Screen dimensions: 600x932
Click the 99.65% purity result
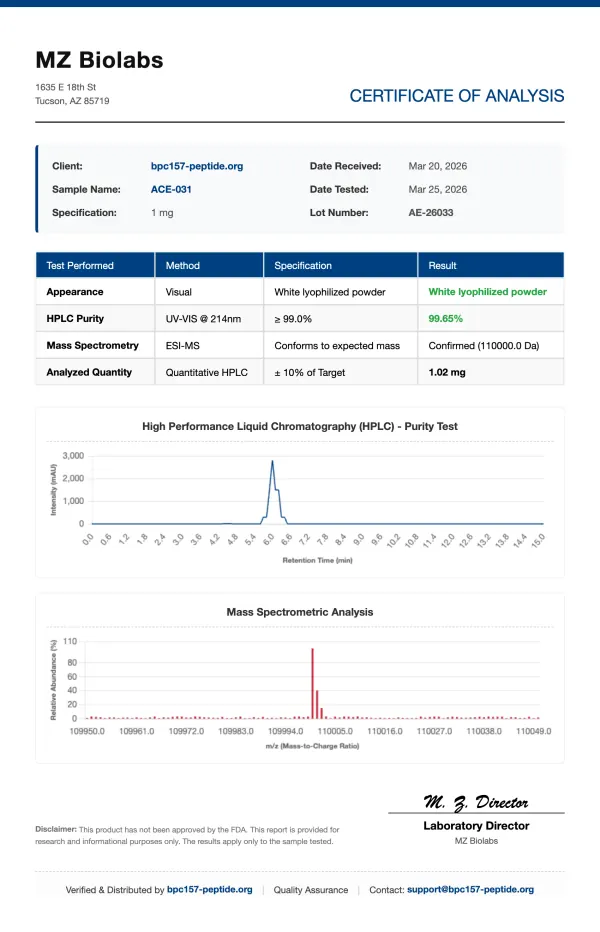click(x=445, y=319)
